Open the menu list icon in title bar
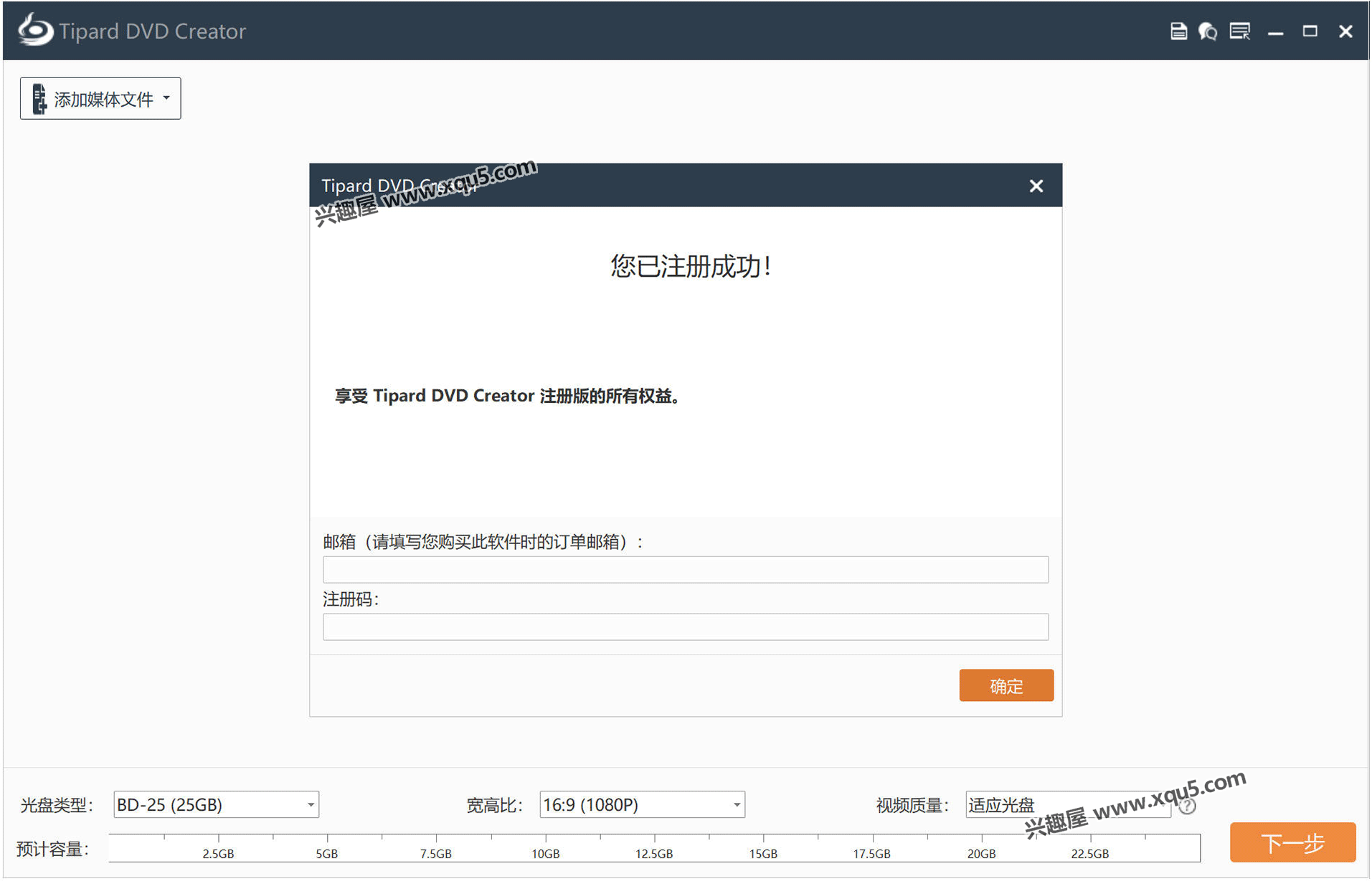 click(x=1240, y=32)
